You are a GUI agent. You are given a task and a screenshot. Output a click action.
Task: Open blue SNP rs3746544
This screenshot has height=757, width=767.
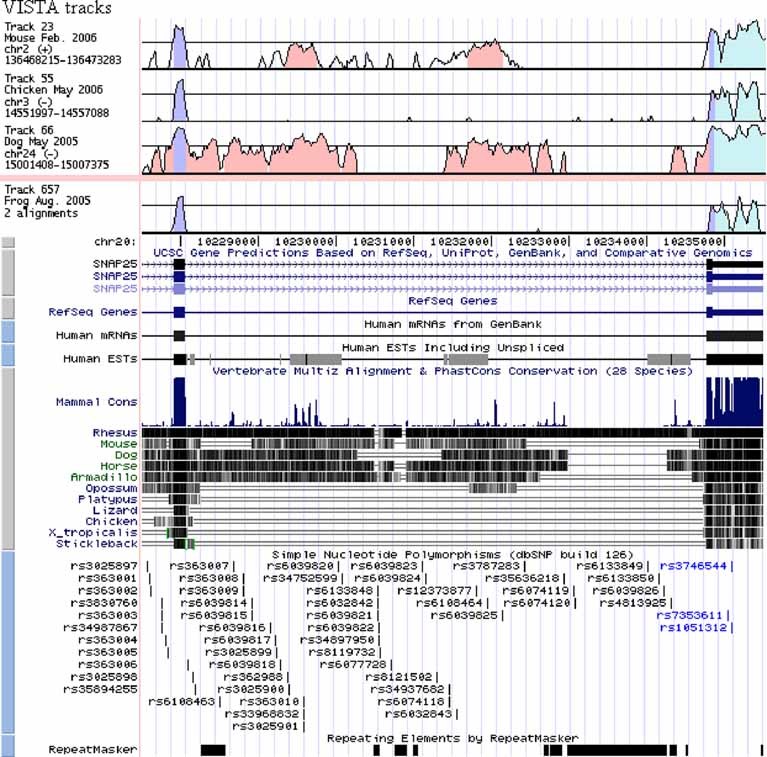point(693,566)
